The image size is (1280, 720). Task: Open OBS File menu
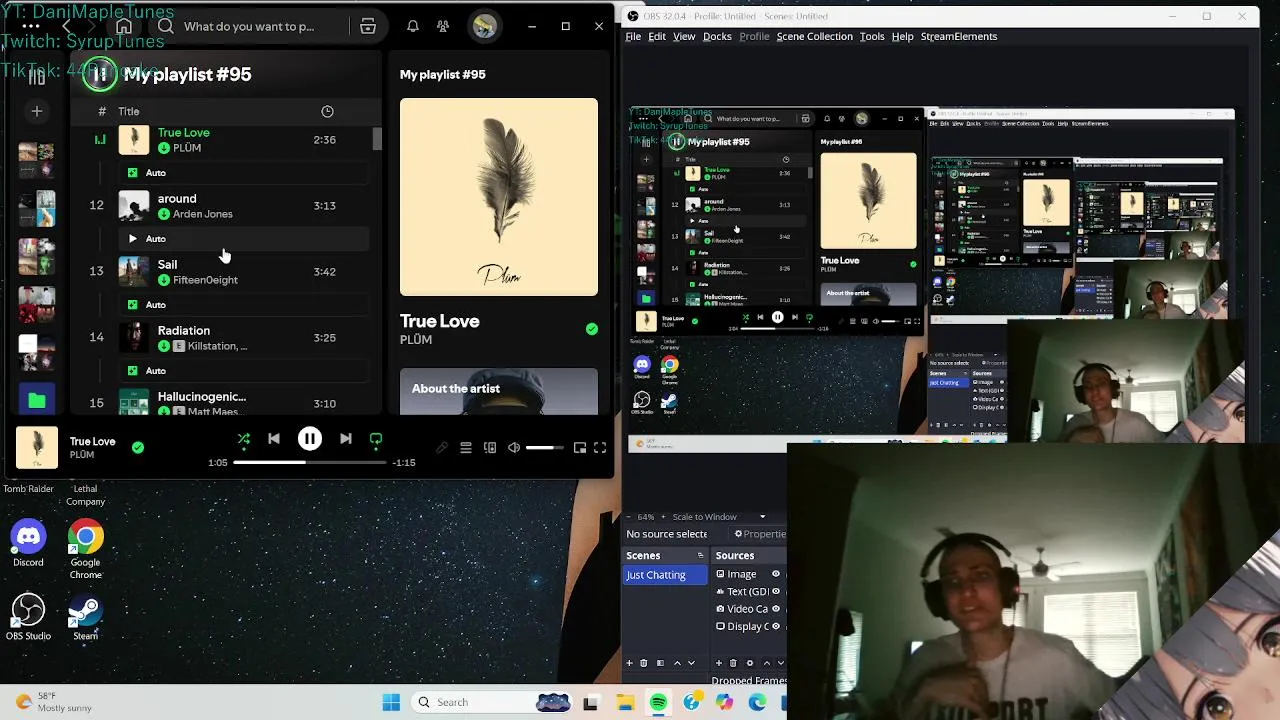633,36
